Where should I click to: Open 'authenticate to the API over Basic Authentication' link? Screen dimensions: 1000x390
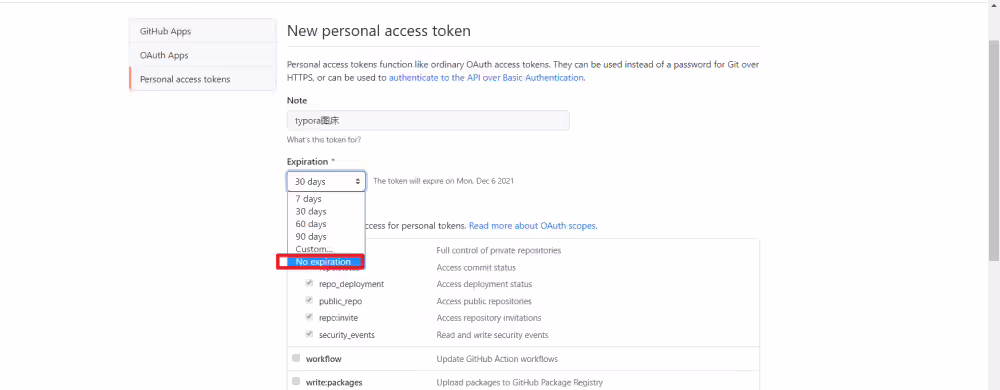486,78
